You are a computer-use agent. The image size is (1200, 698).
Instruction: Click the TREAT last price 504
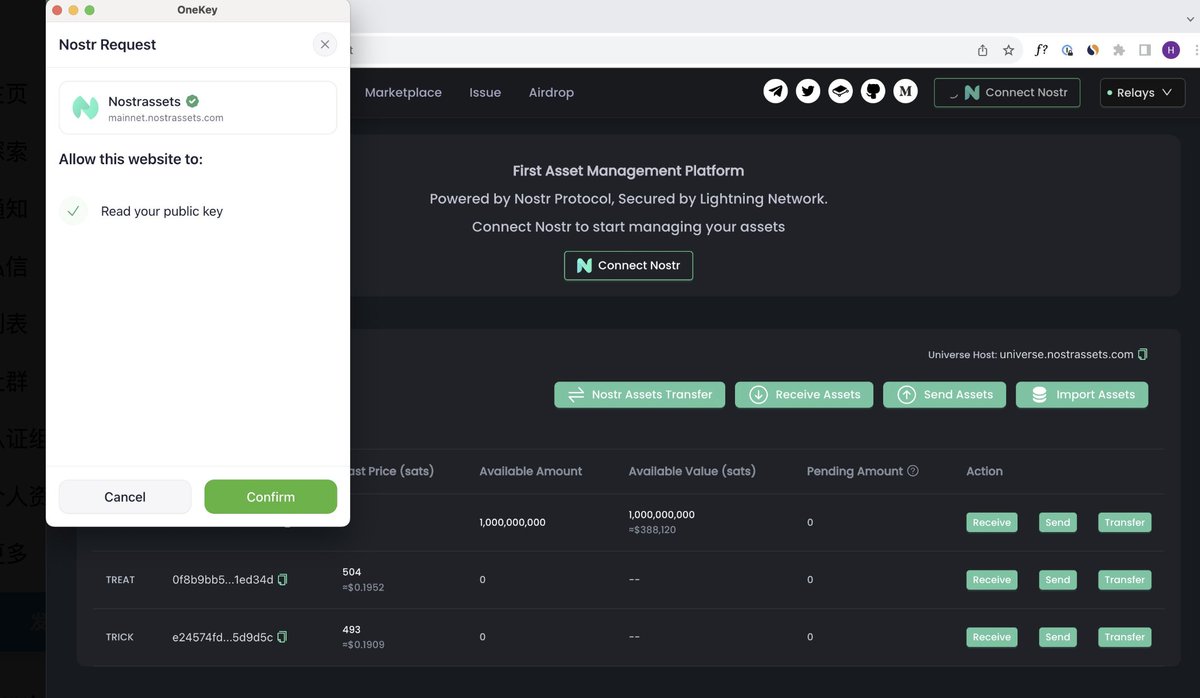click(x=352, y=573)
